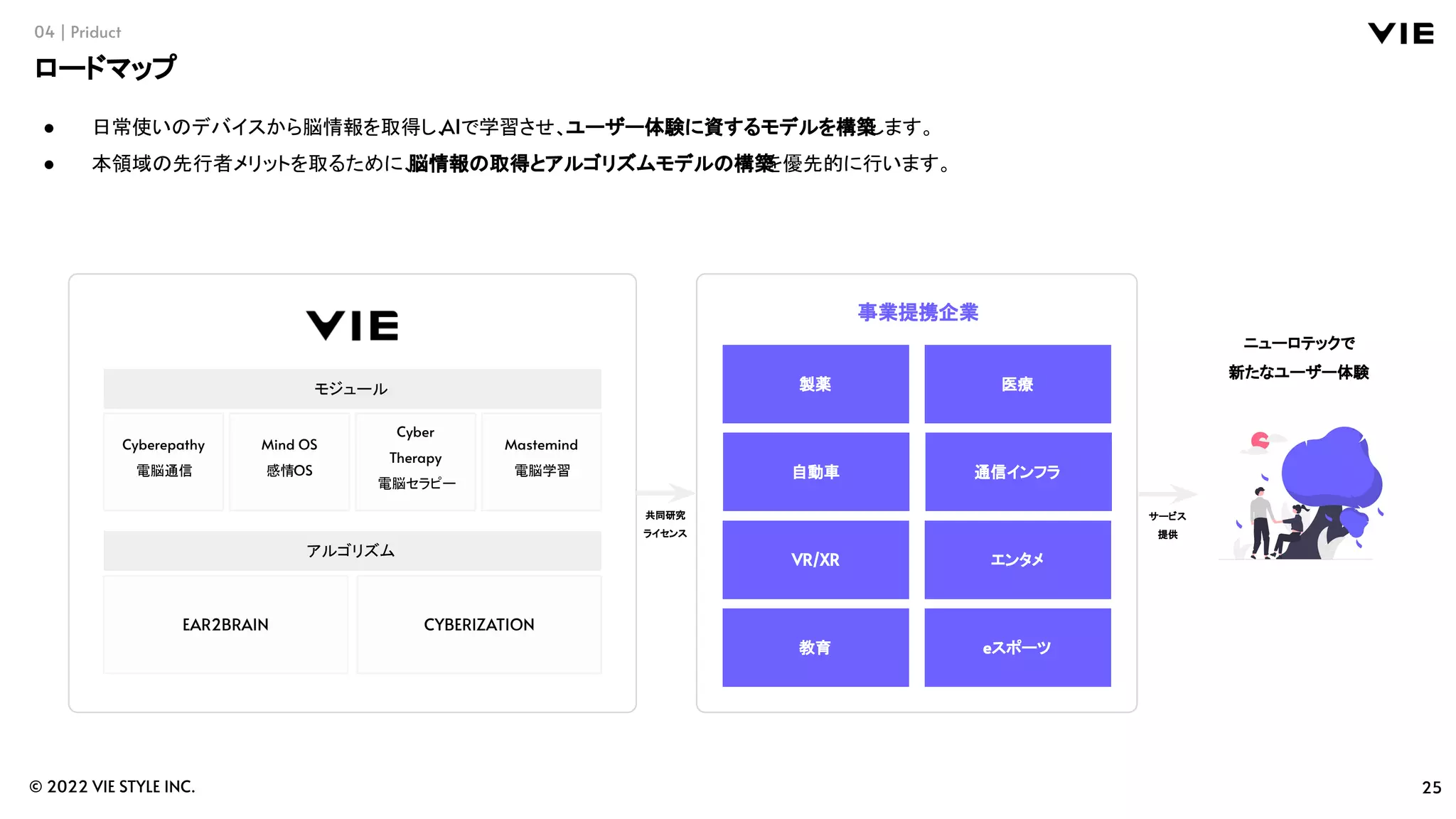Click the © 2022 VIE STYLE INC. footer
The height and width of the screenshot is (819, 1456).
pos(112,786)
